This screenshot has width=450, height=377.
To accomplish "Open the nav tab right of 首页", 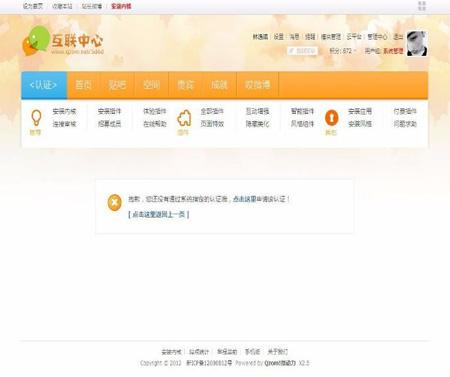I will [x=117, y=85].
